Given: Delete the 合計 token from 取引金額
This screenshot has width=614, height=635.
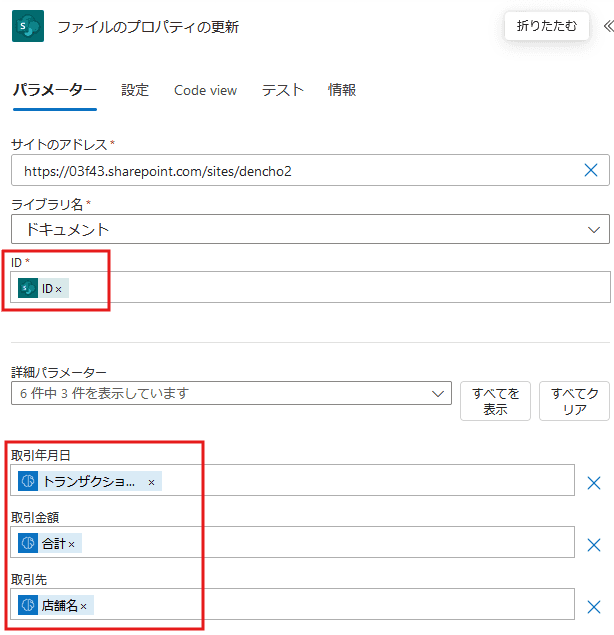Looking at the screenshot, I should tap(72, 544).
